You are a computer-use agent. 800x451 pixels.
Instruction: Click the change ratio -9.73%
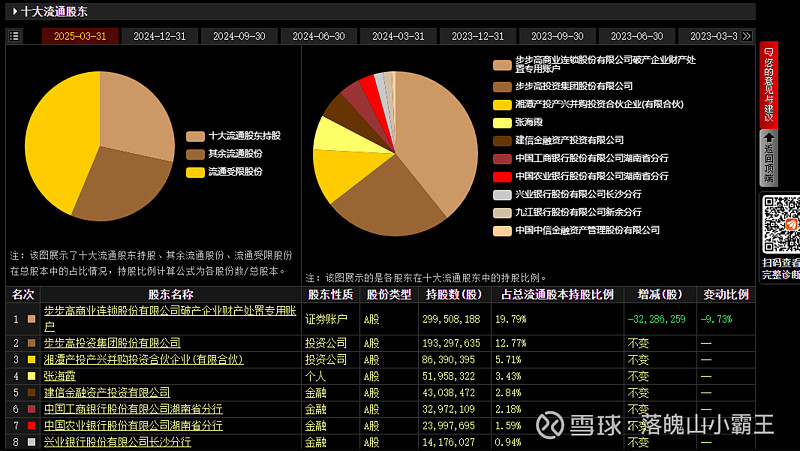pos(716,319)
